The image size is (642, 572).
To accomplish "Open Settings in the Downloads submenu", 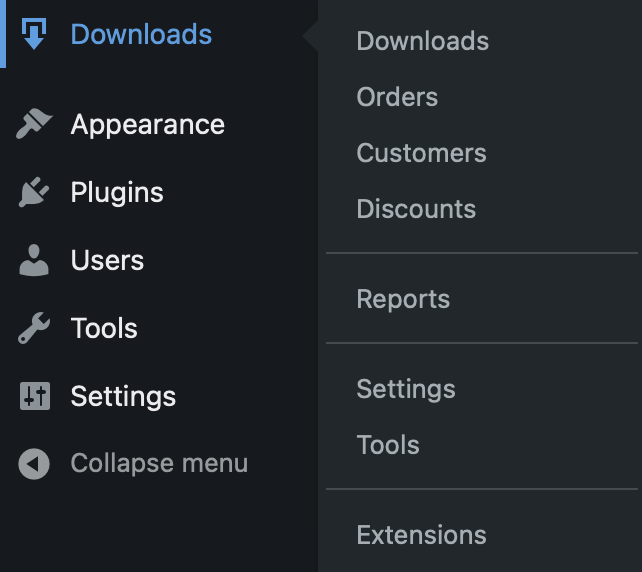I will [406, 389].
